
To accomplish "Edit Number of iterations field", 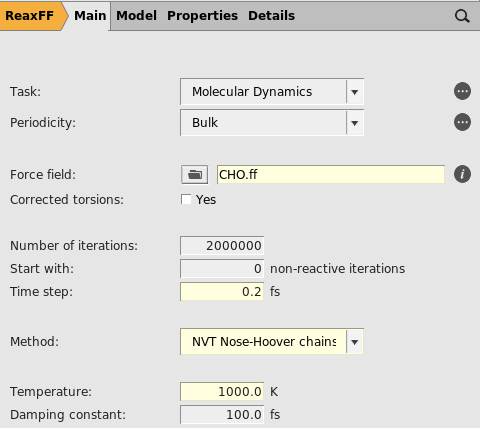I will [222, 246].
